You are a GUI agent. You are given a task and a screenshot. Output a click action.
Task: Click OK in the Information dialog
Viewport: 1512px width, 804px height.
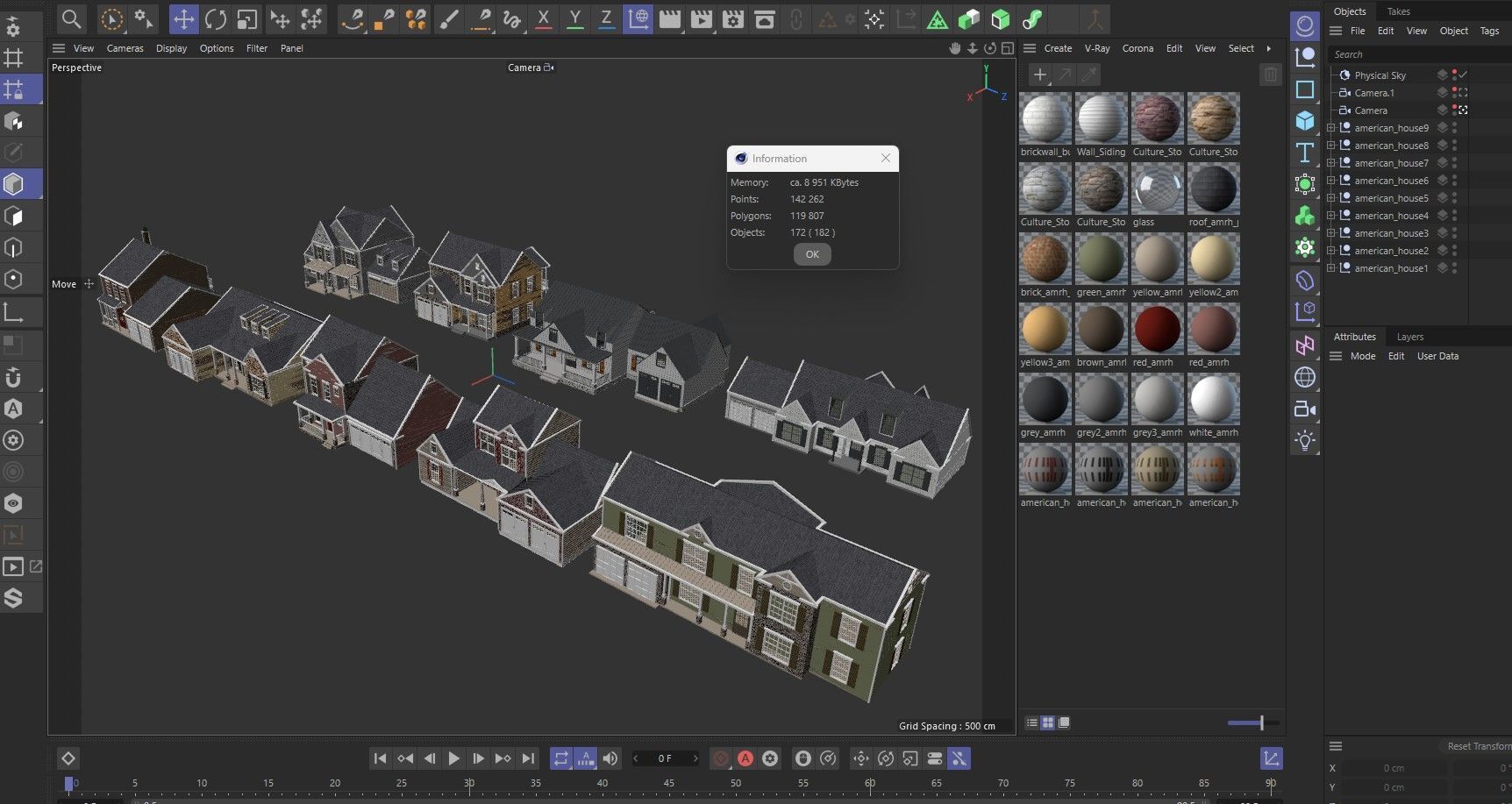812,254
